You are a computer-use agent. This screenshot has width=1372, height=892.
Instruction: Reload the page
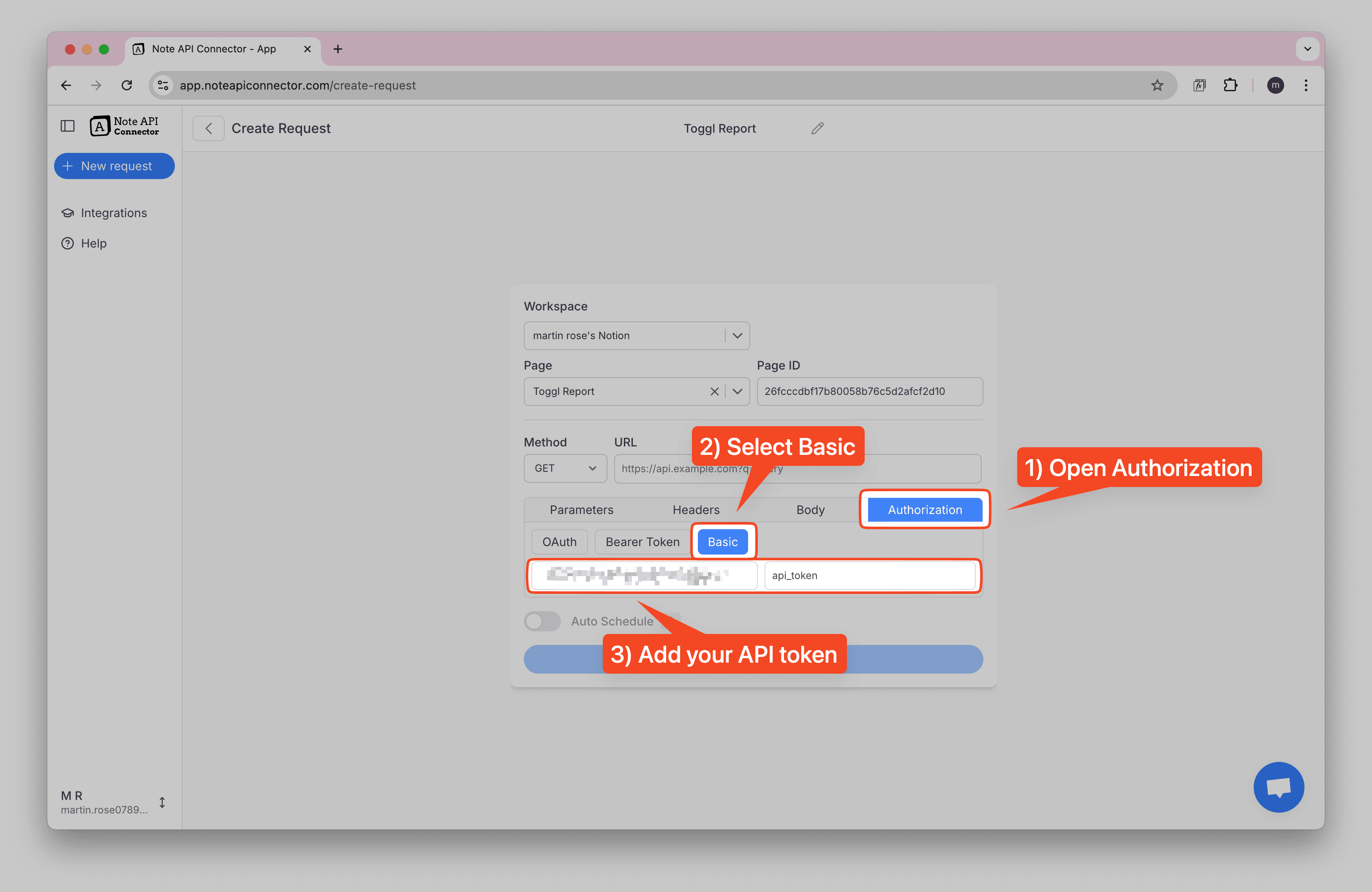[127, 85]
